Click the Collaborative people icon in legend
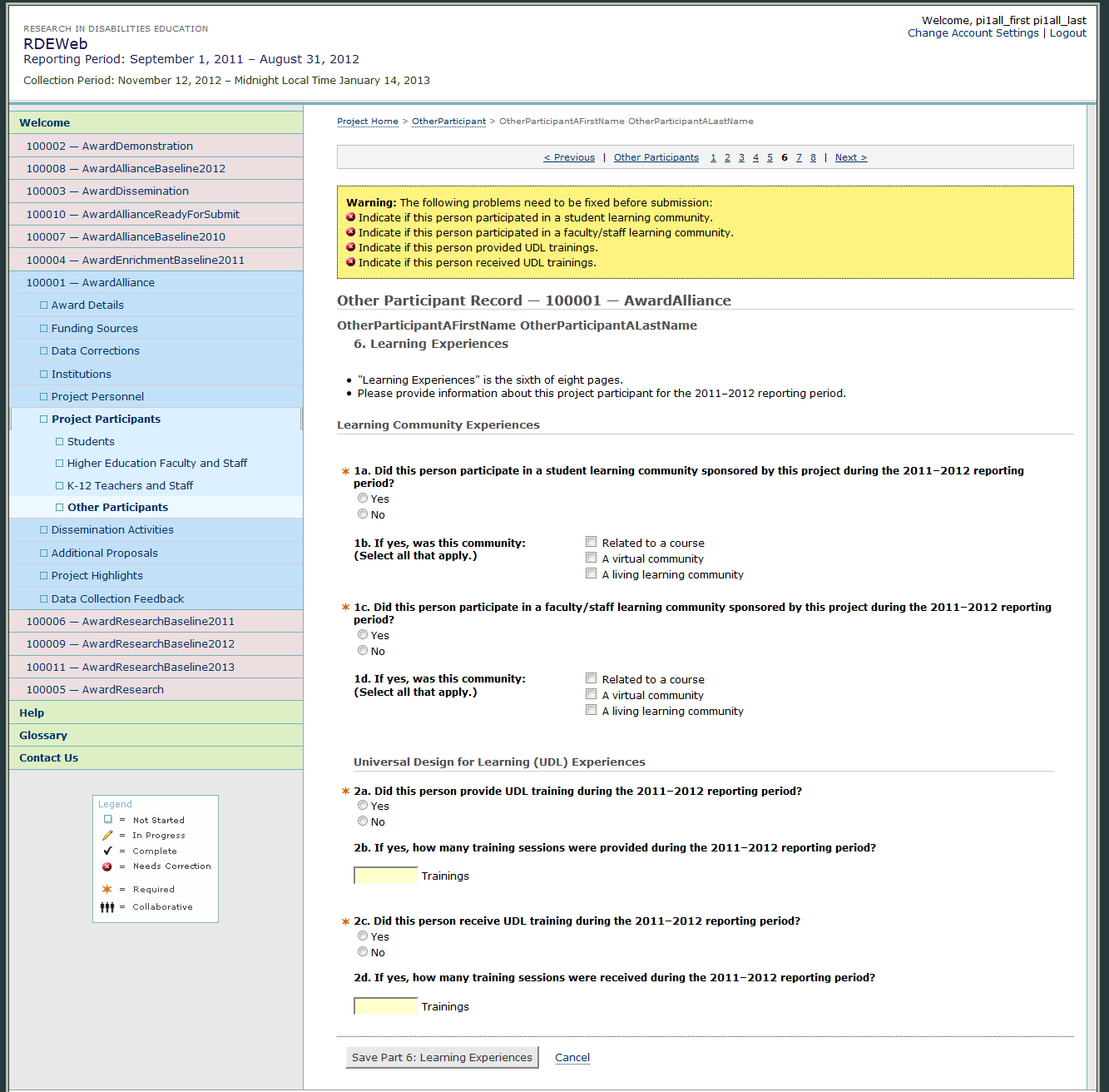1109x1092 pixels. point(107,907)
